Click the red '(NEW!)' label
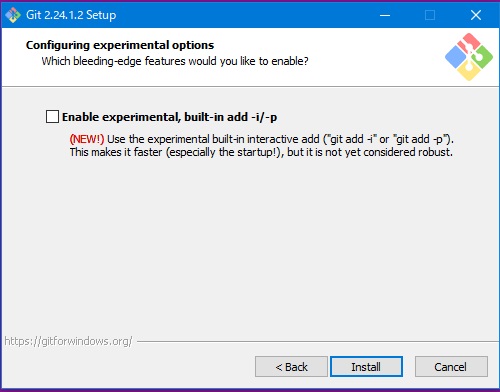This screenshot has height=392, width=500. 87,139
